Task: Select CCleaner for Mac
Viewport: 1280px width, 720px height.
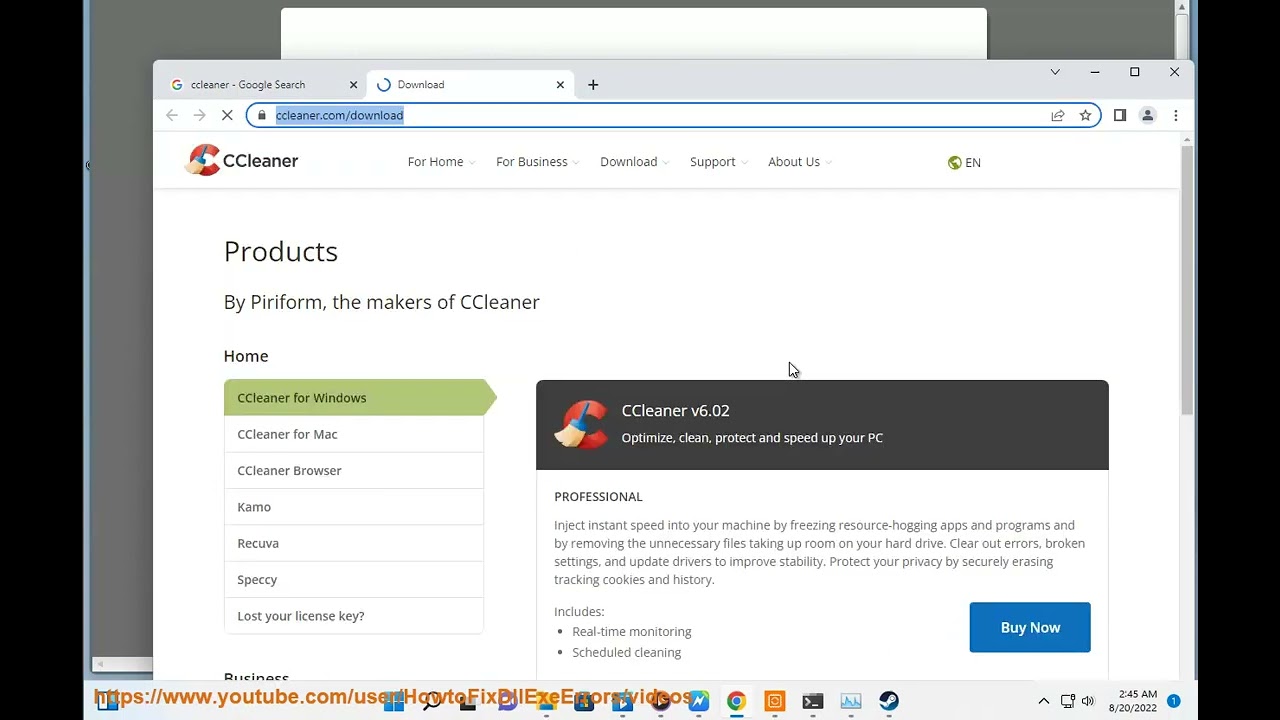Action: click(x=353, y=434)
